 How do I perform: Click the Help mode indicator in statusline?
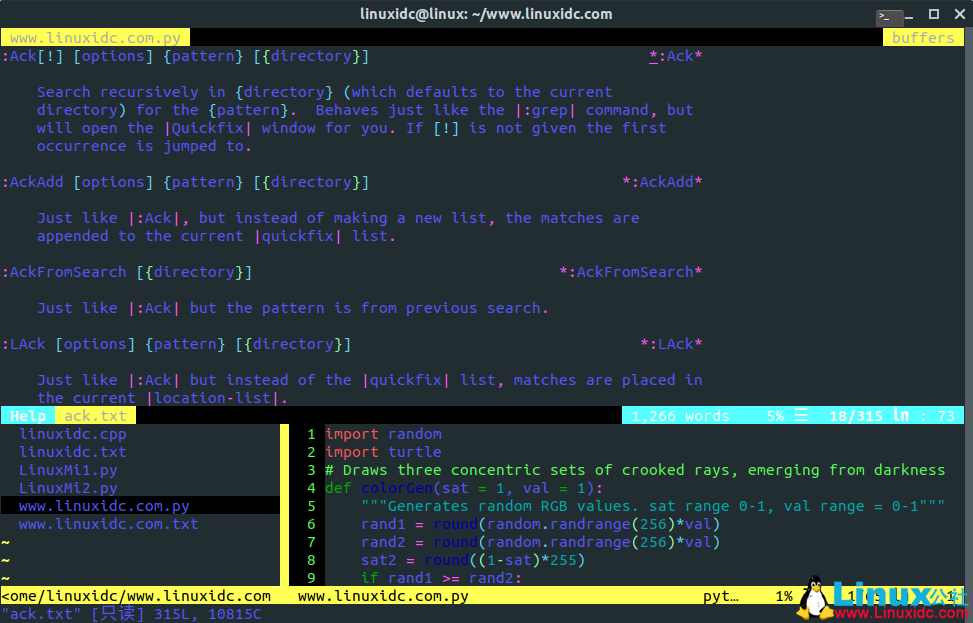click(28, 416)
